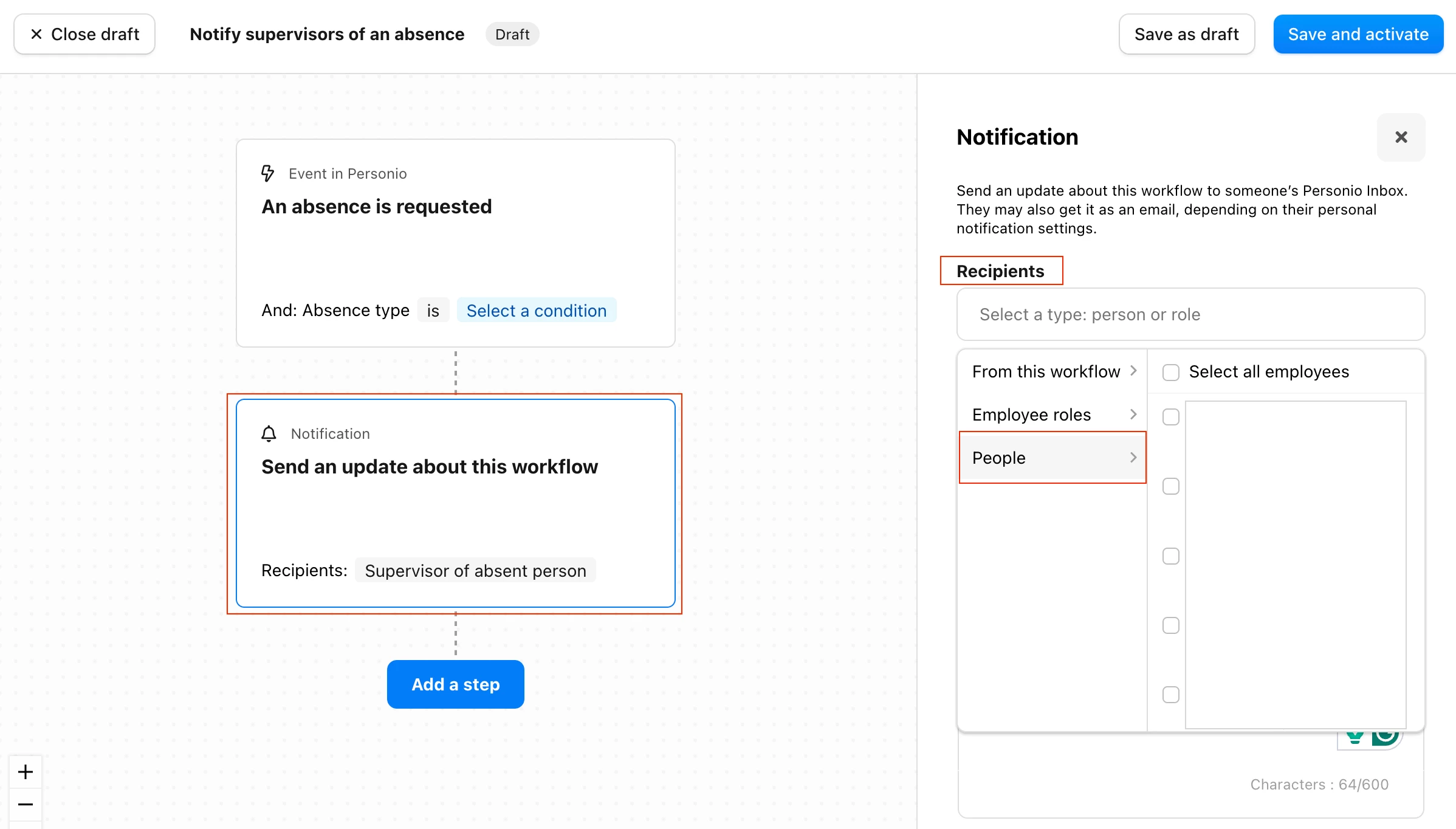Expand Employee roles submenu

(x=1053, y=414)
